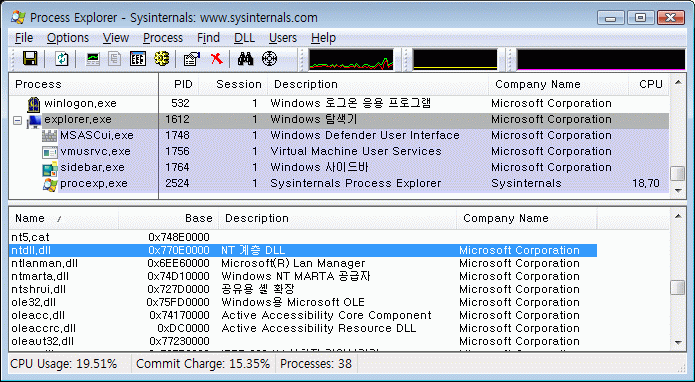Click CPU Usage 19.51% in status bar

pos(64,364)
